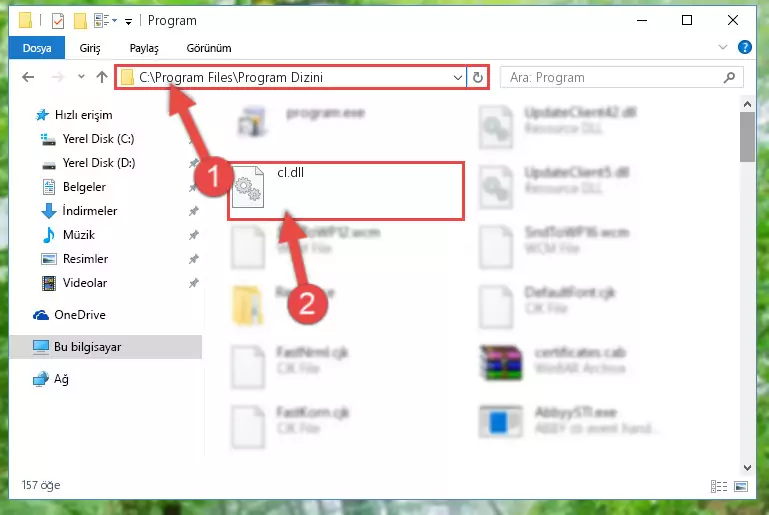Switch to Details view icon in status bar

(719, 486)
